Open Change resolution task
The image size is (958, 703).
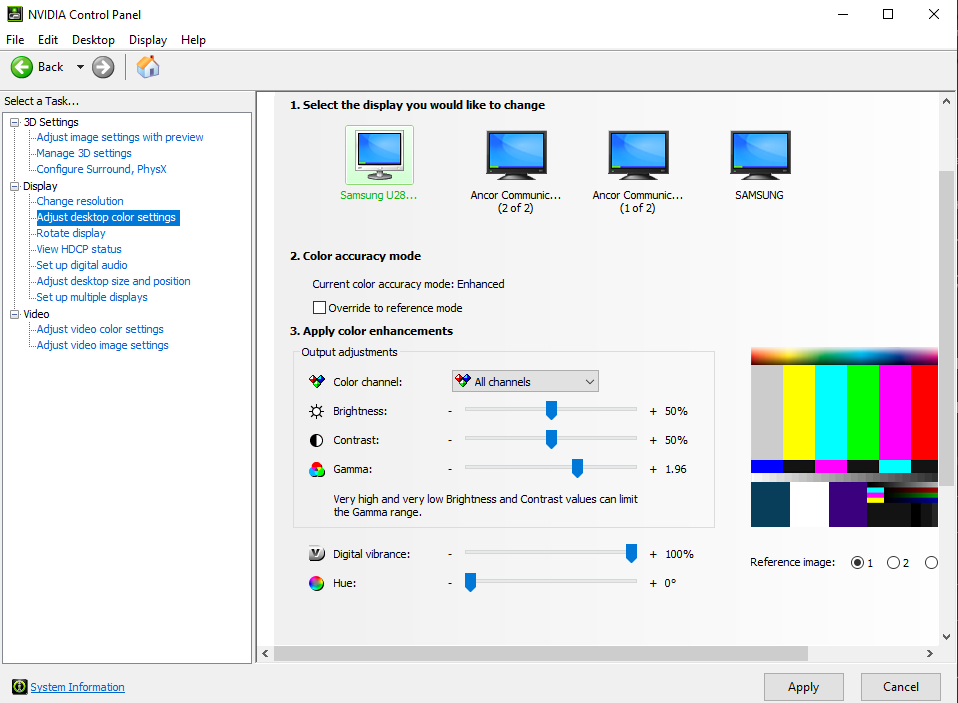click(x=80, y=201)
